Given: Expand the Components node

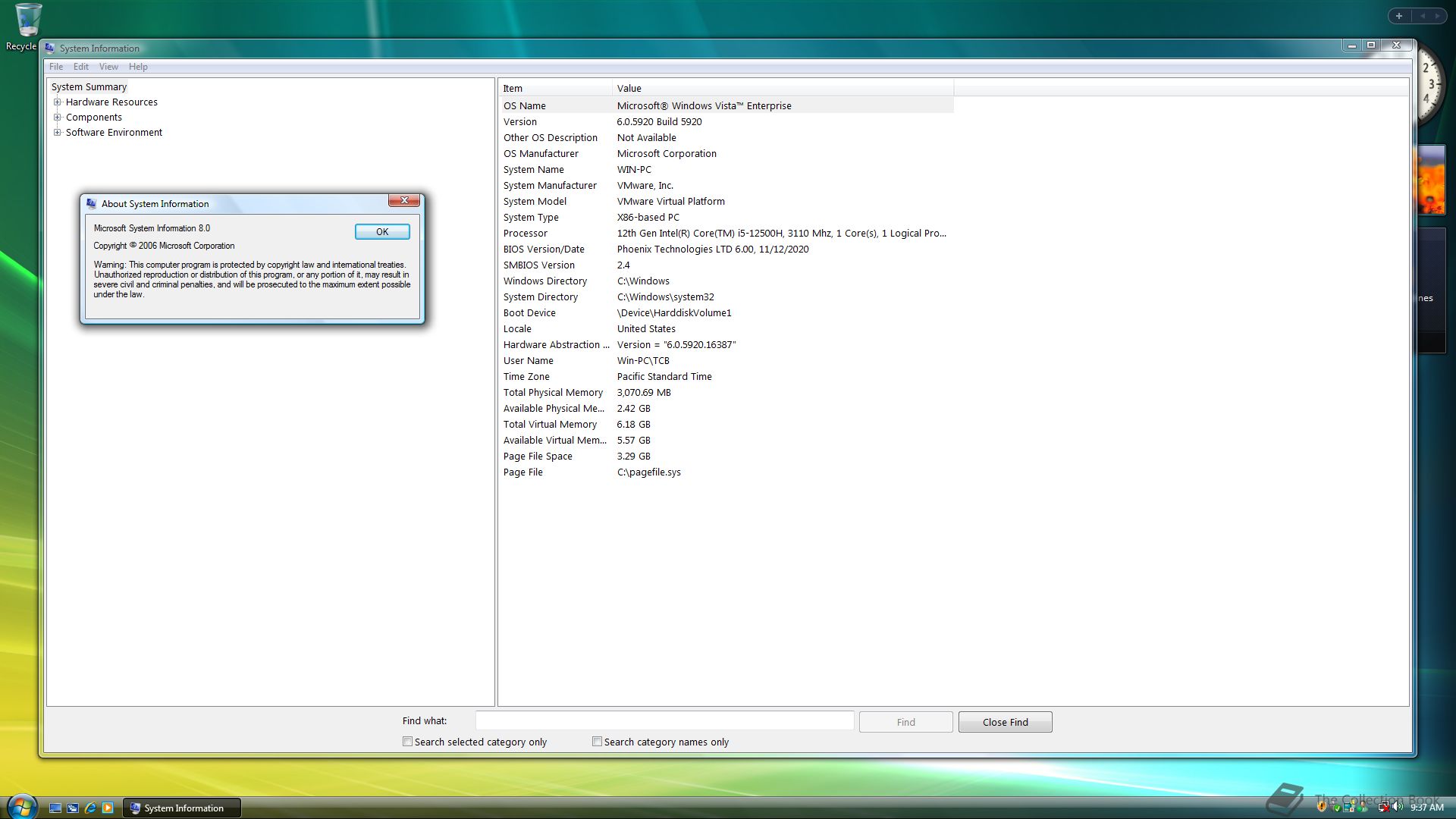Looking at the screenshot, I should (x=57, y=117).
